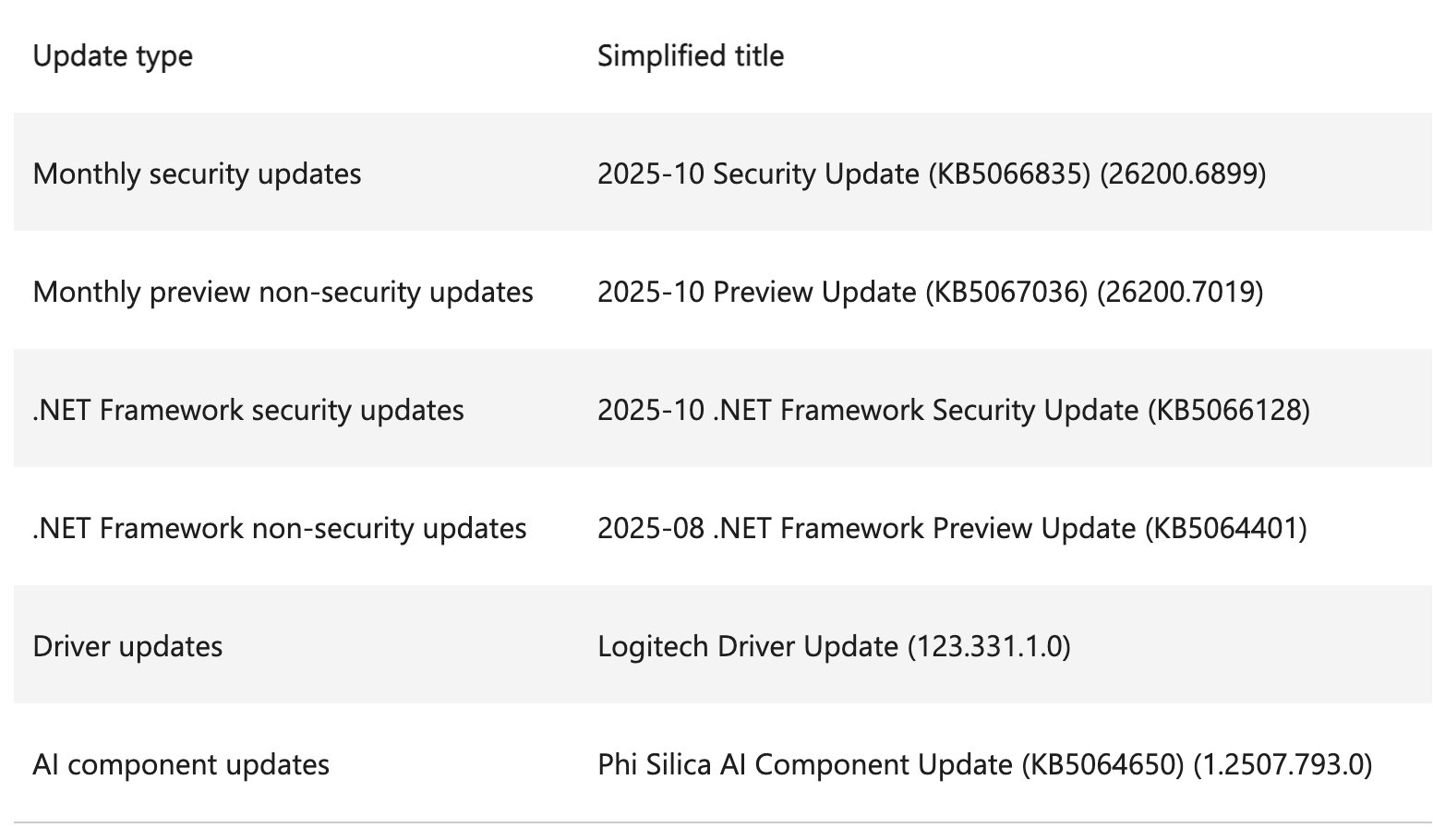The width and height of the screenshot is (1433, 840).
Task: Select the "AI component updates" cell
Action: pyautogui.click(x=181, y=764)
